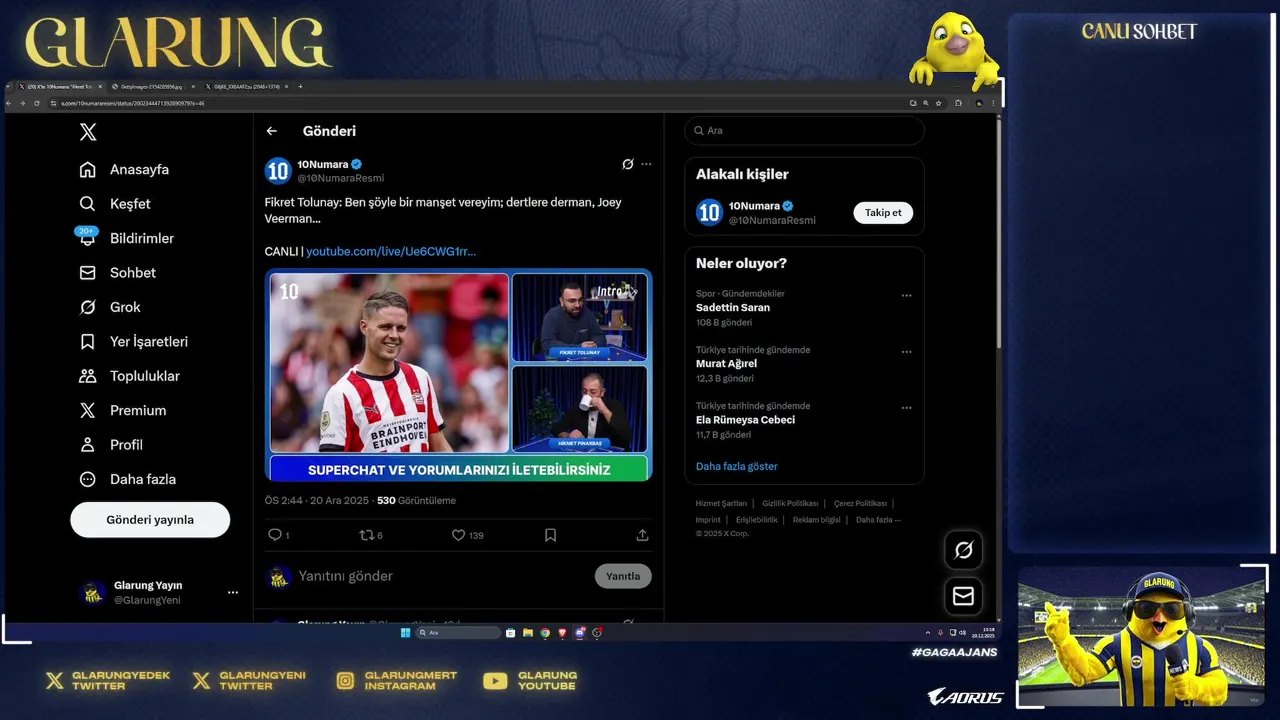Show hidden system tray icons
1280x720 pixels.
coord(928,633)
